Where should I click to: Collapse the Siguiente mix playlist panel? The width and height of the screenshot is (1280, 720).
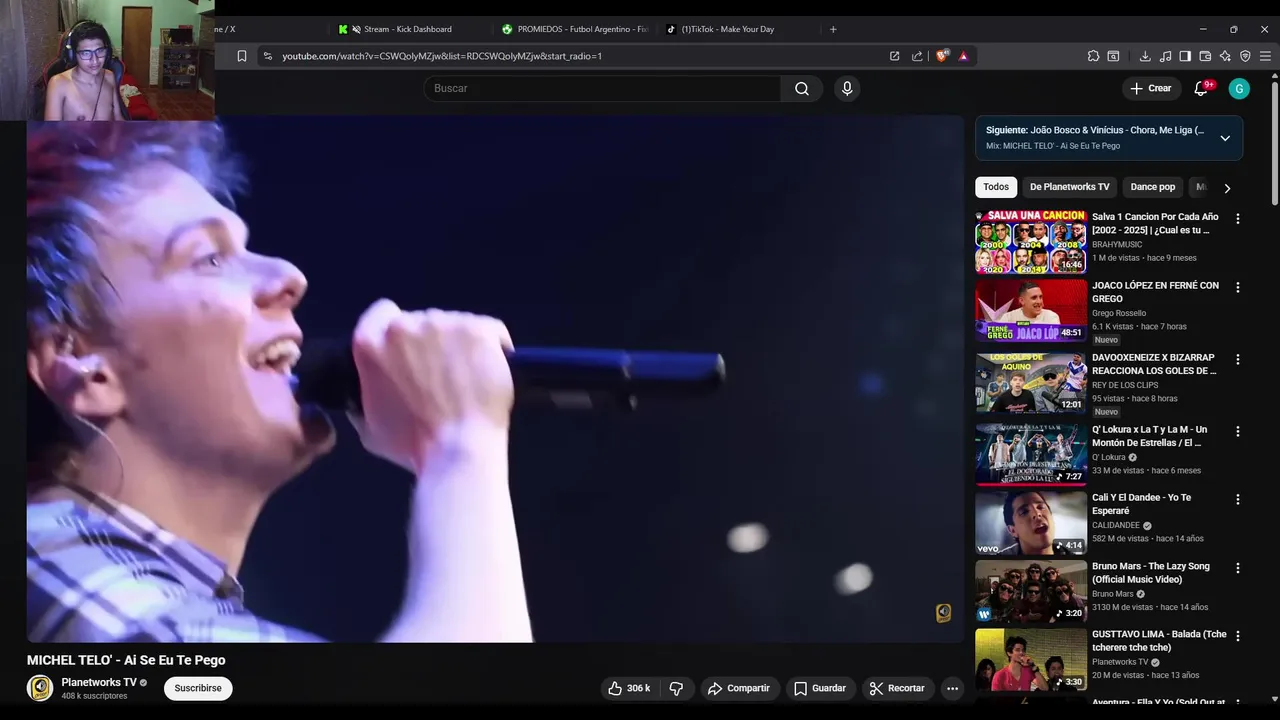tap(1225, 138)
